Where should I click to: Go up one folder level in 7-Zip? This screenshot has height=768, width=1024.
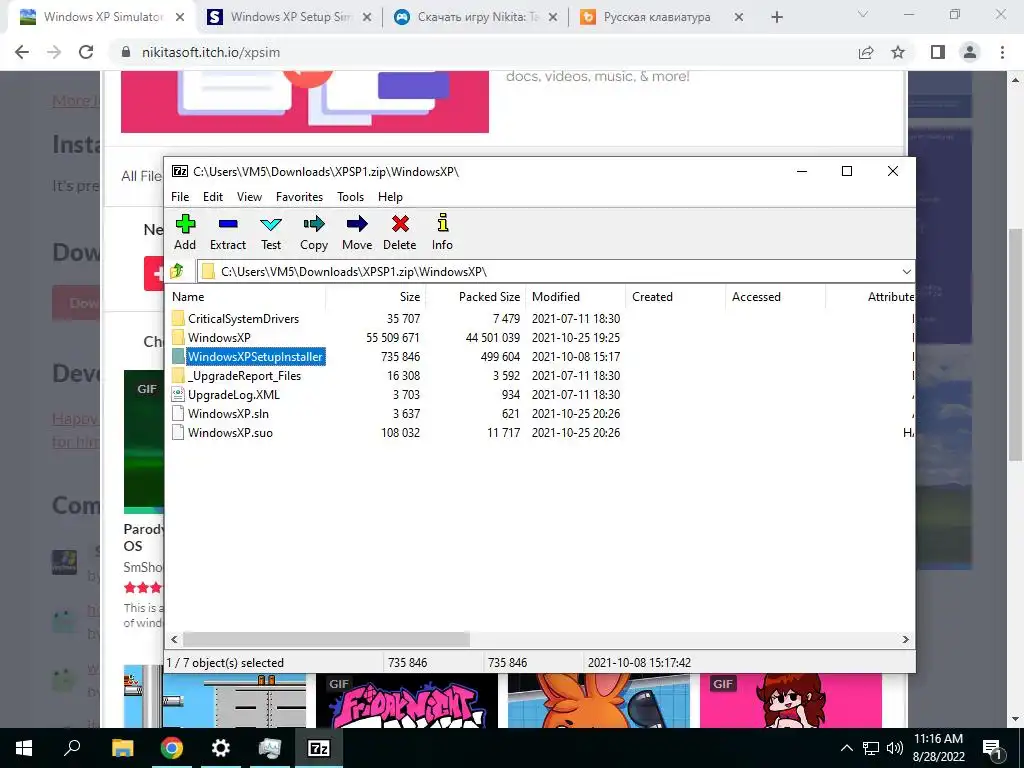[177, 271]
